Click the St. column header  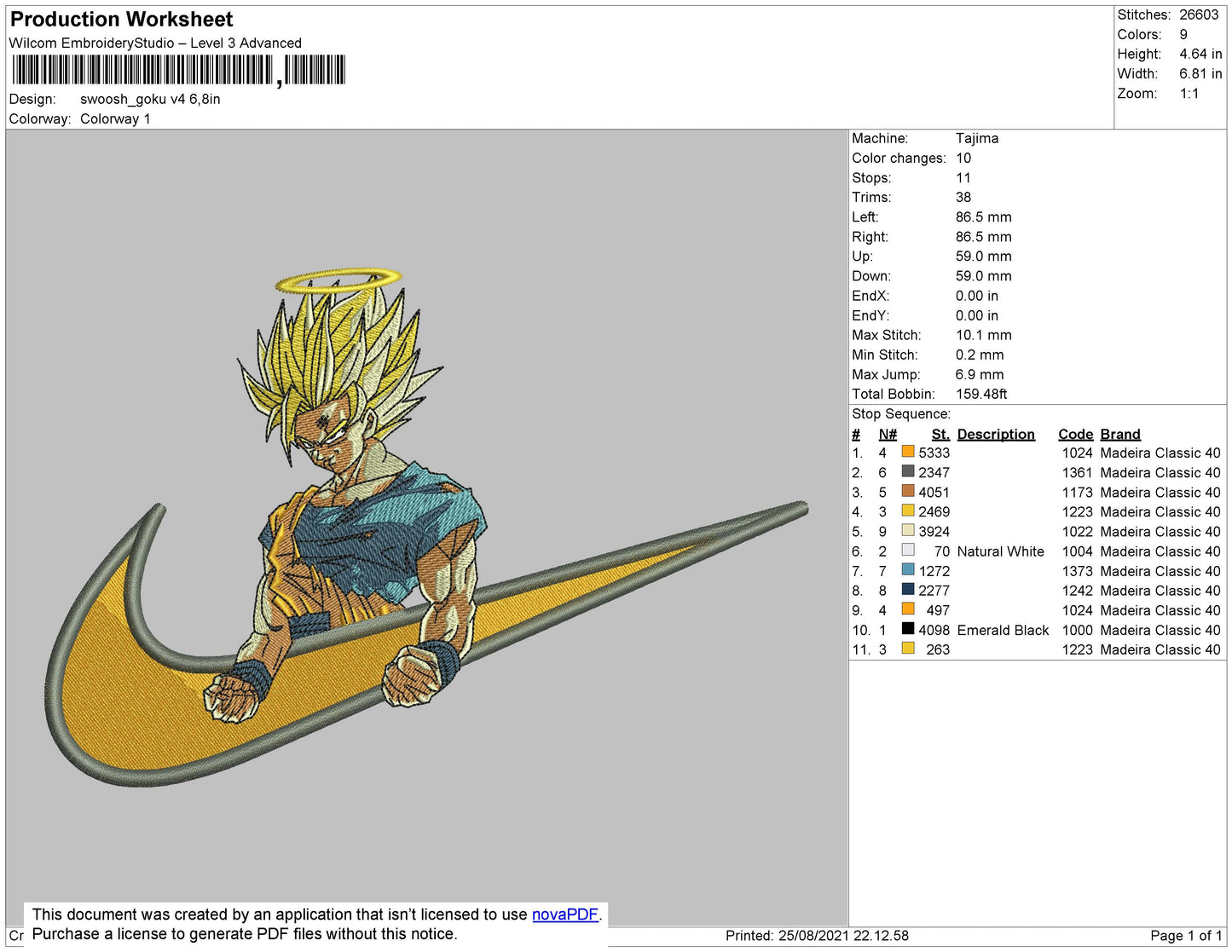[940, 434]
